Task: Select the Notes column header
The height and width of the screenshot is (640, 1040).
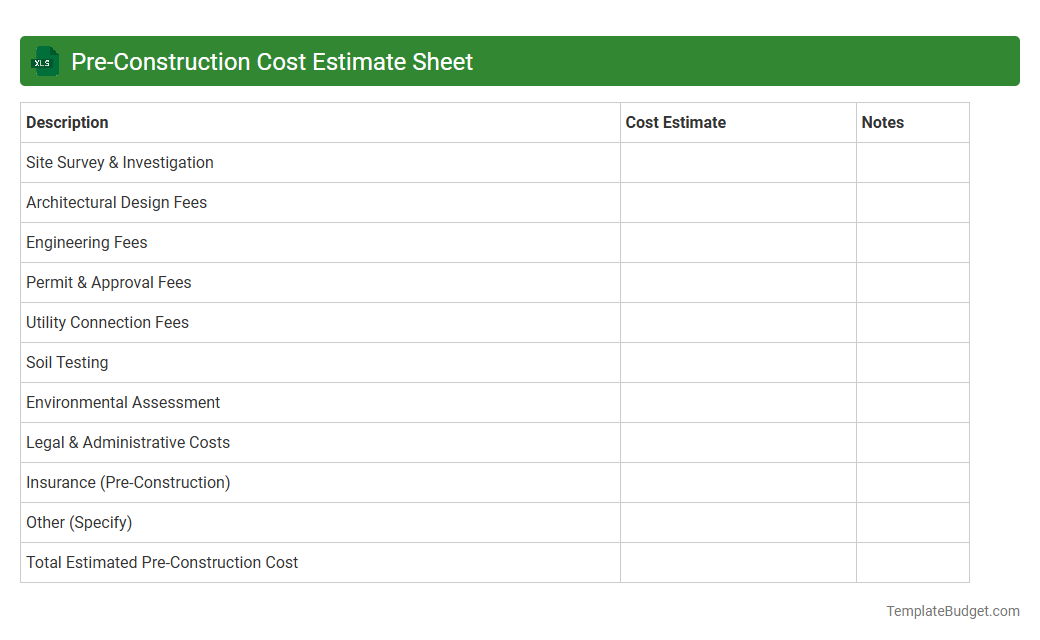Action: point(883,122)
